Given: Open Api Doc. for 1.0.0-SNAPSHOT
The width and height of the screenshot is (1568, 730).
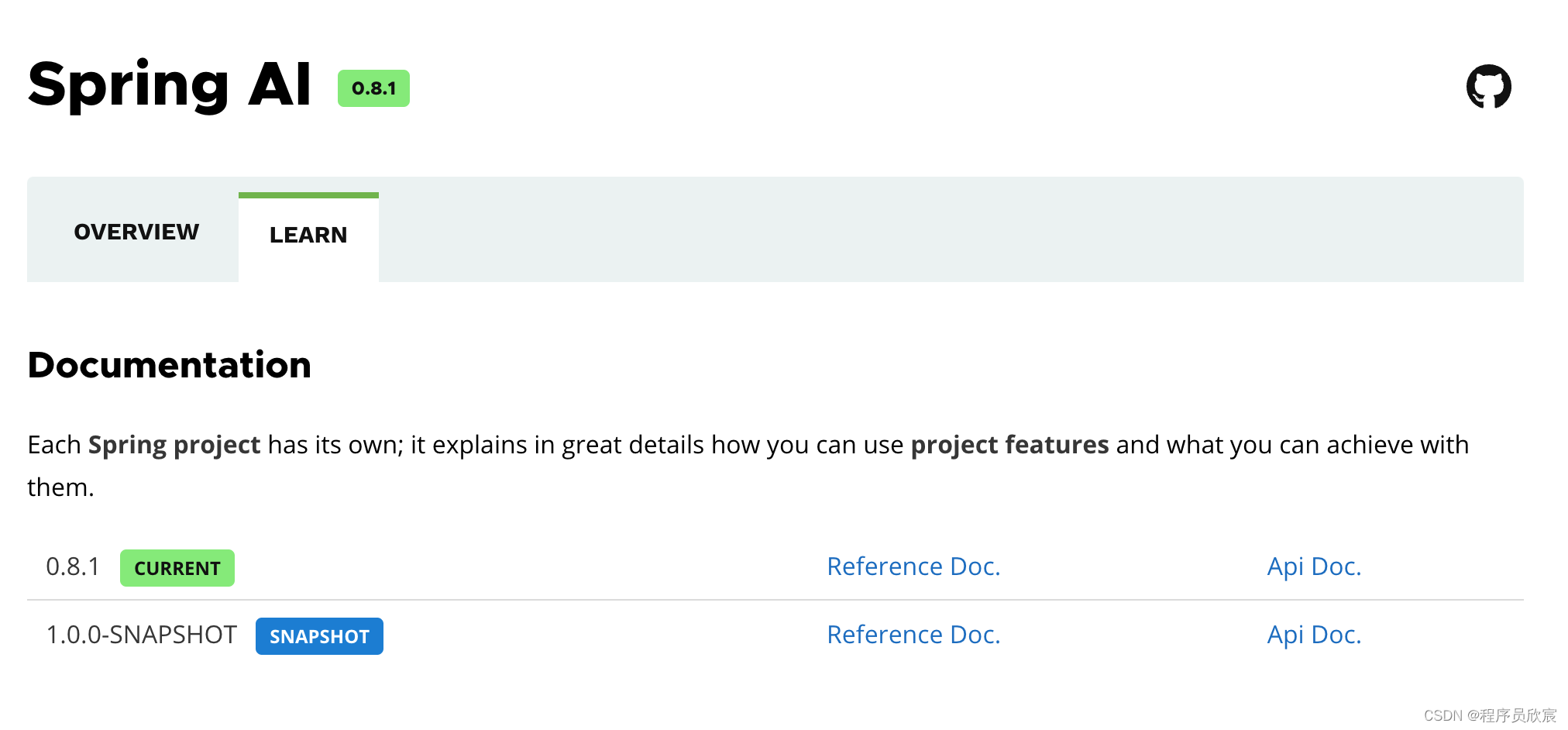Looking at the screenshot, I should (1314, 635).
